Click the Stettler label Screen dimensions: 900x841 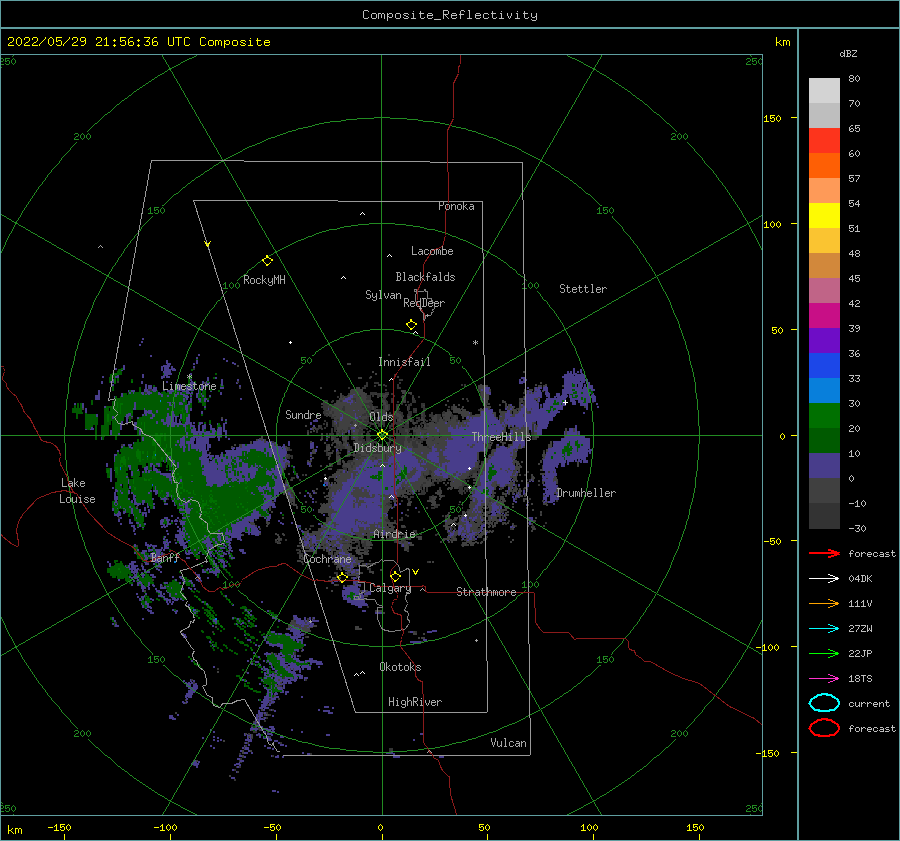tap(583, 289)
